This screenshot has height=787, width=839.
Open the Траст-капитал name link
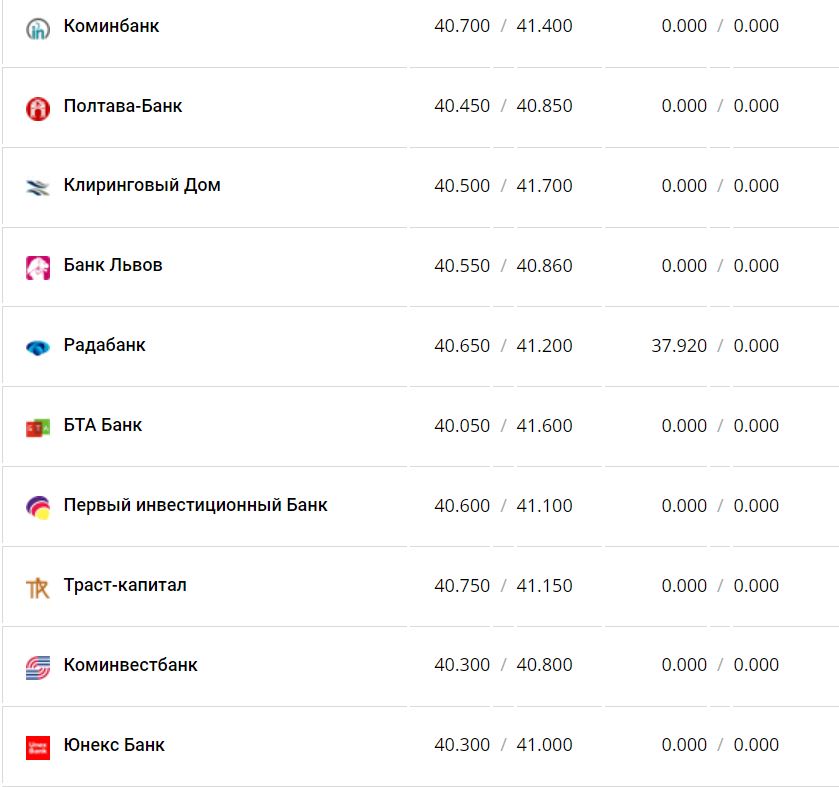(125, 585)
